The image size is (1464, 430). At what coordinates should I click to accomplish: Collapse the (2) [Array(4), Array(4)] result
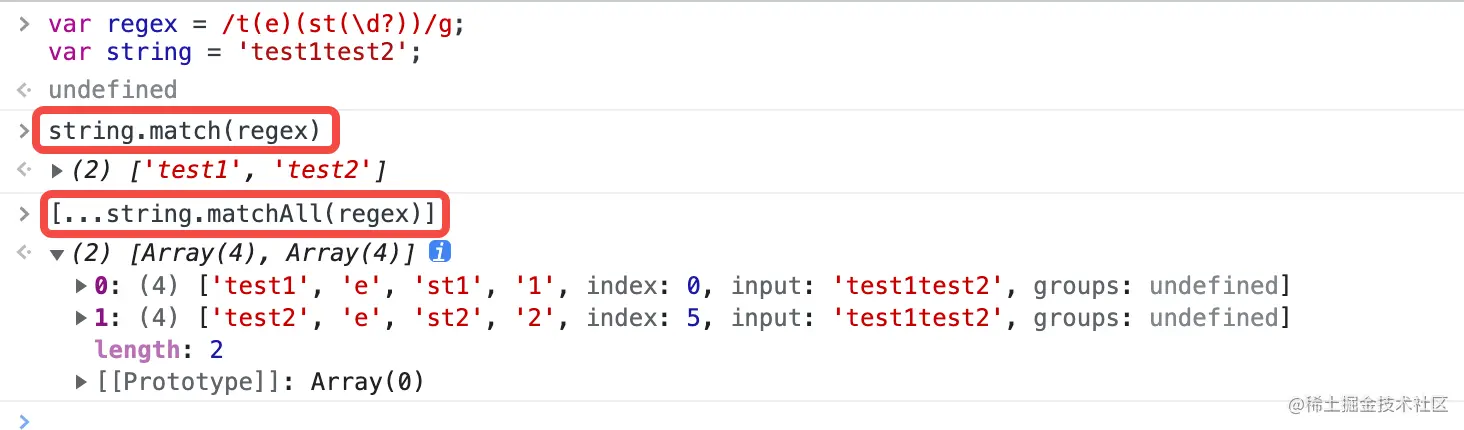coord(57,255)
